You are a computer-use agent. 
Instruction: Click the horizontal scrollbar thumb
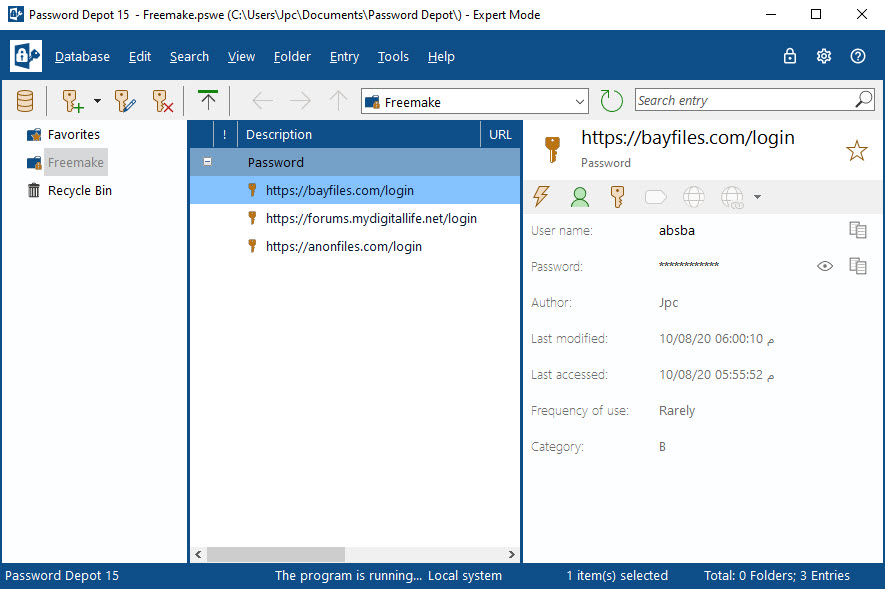pos(275,554)
